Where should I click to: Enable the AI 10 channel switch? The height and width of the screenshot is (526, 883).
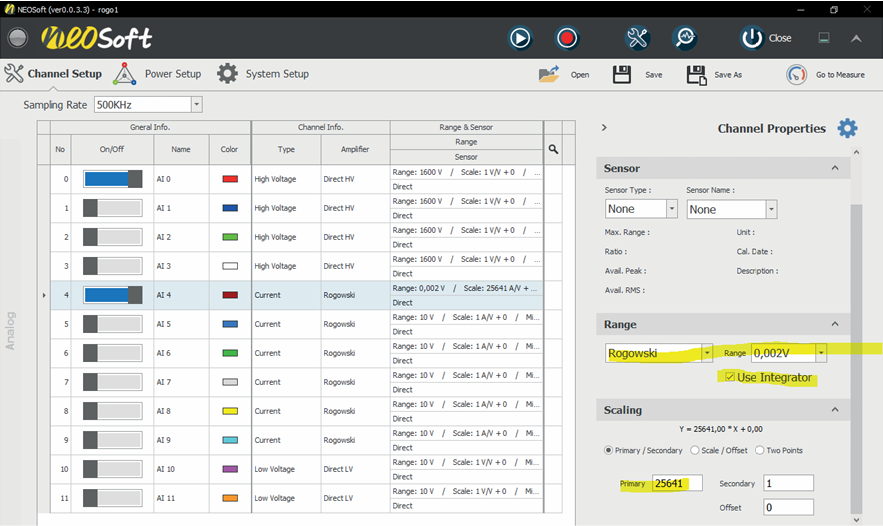[x=113, y=469]
